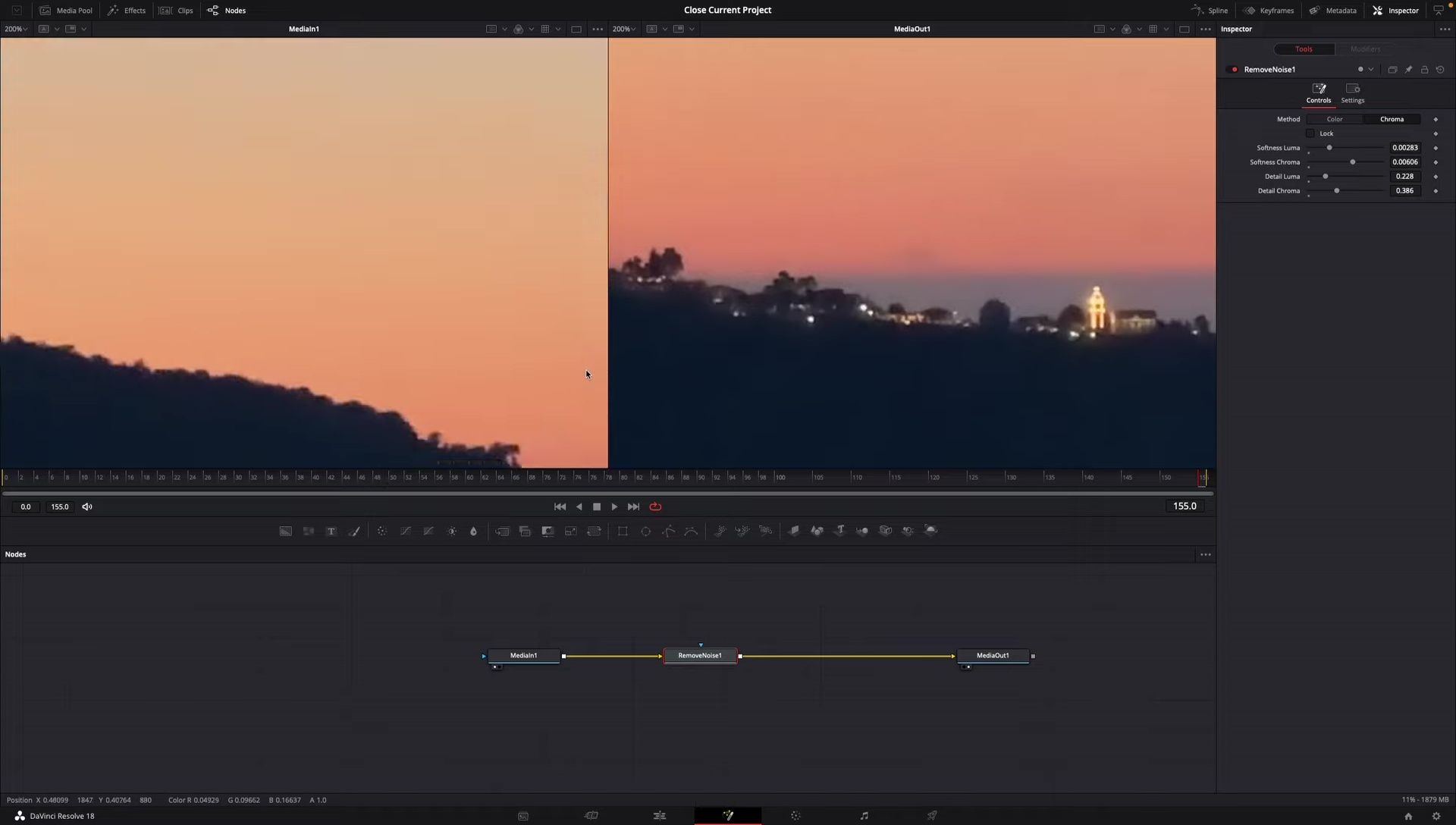Open the Spline panel
This screenshot has width=1456, height=825.
1210,11
